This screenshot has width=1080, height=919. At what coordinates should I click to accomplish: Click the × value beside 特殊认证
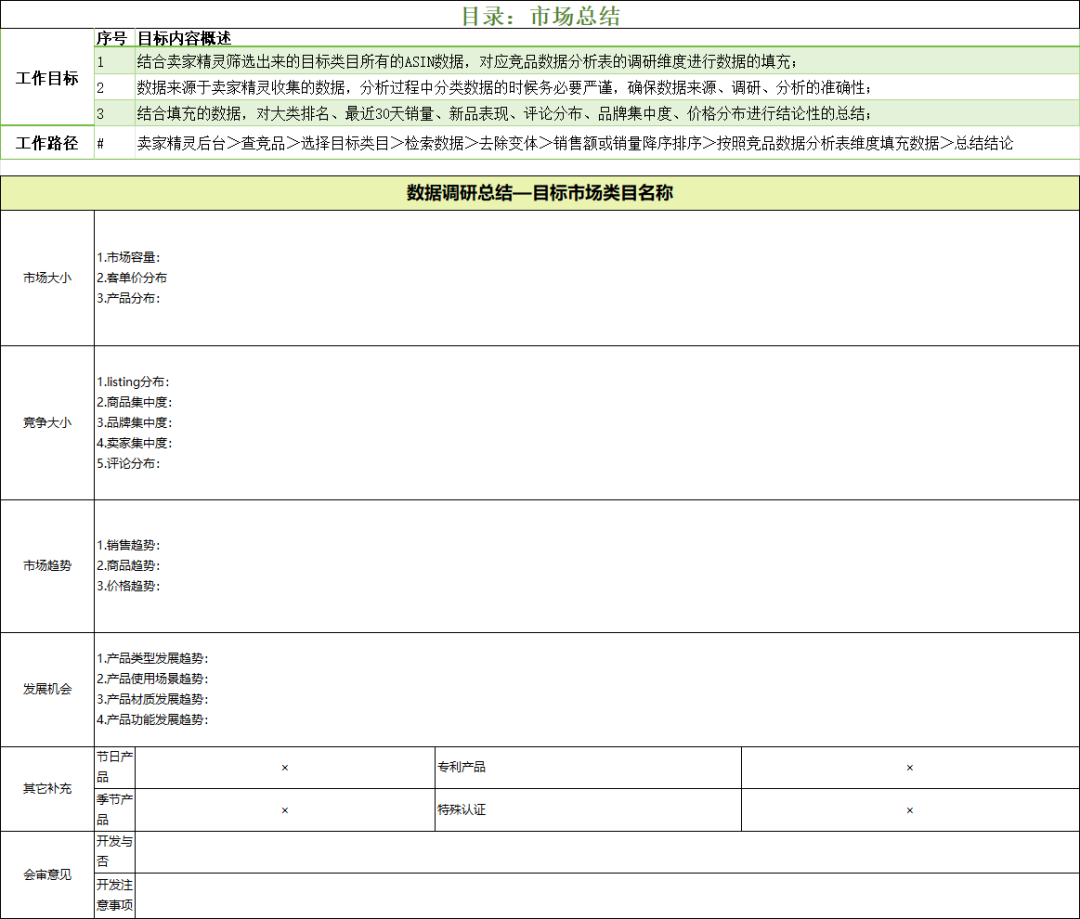click(910, 810)
